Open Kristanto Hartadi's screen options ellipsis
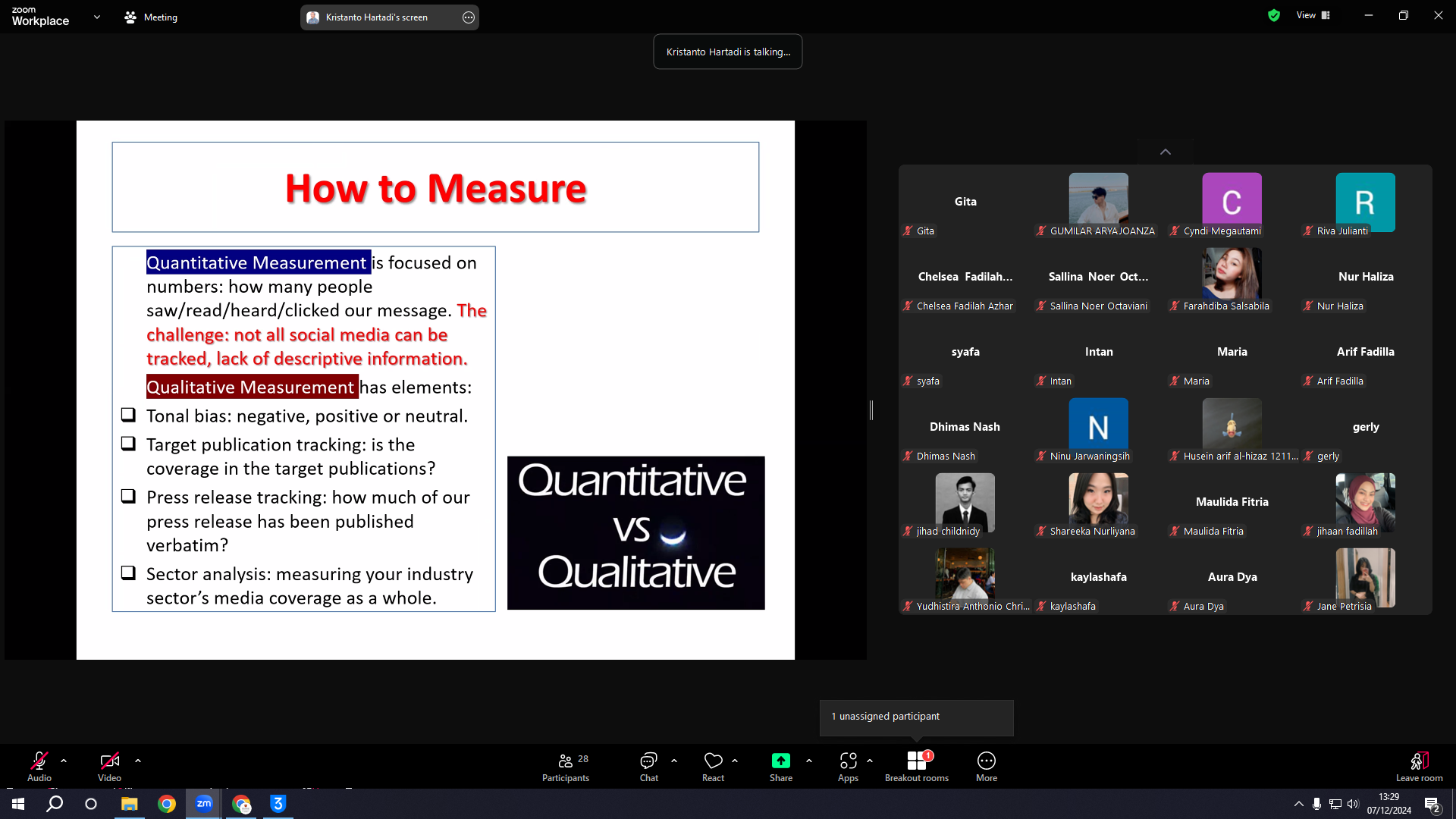 click(x=469, y=17)
